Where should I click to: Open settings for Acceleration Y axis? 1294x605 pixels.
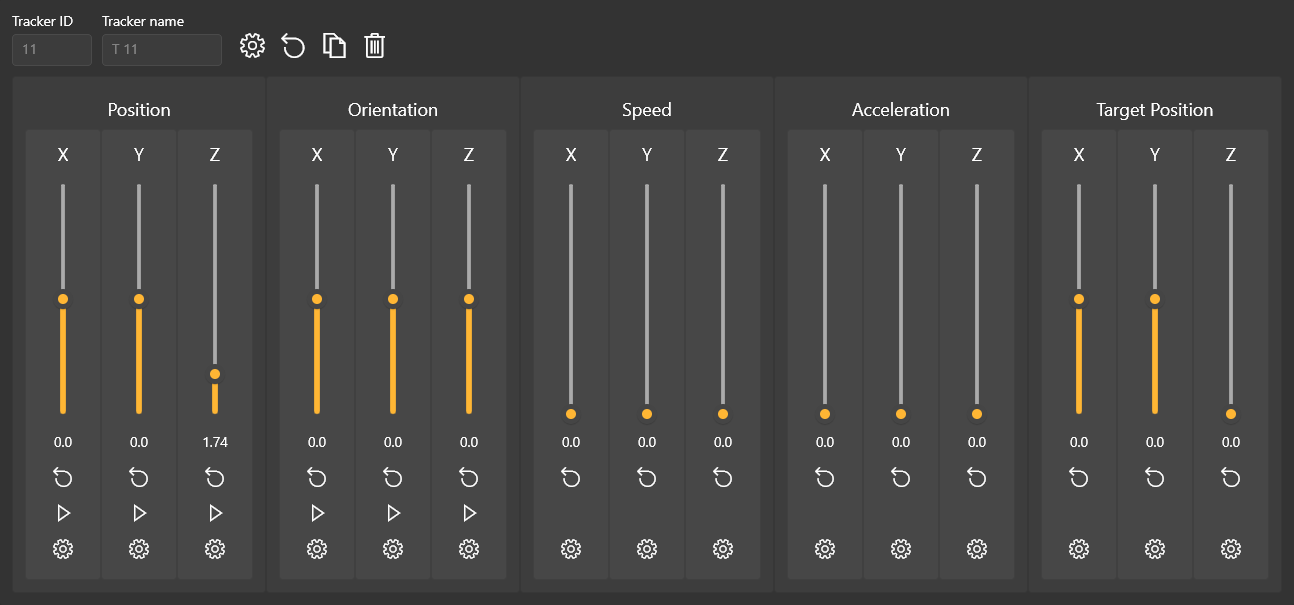[901, 548]
